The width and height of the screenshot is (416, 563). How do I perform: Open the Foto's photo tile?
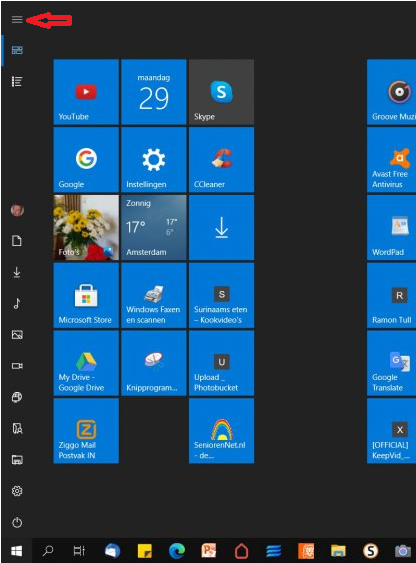click(x=86, y=228)
